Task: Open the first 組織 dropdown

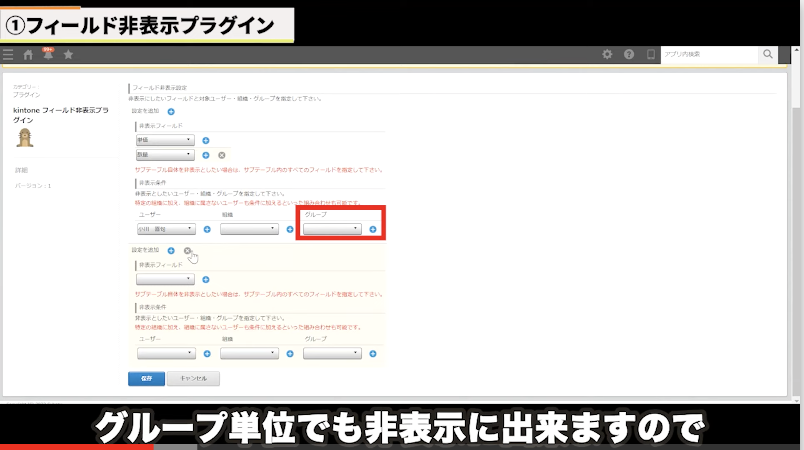Action: (x=249, y=229)
